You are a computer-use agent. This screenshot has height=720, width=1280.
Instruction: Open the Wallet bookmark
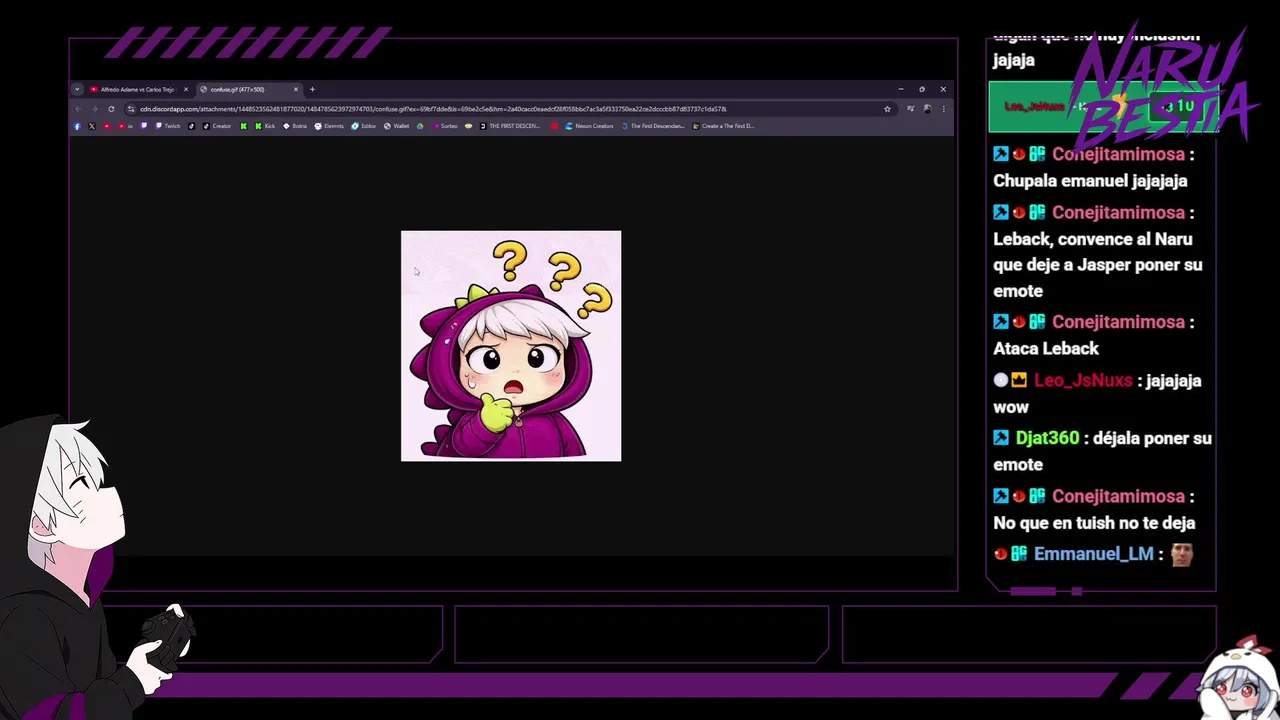pyautogui.click(x=397, y=126)
